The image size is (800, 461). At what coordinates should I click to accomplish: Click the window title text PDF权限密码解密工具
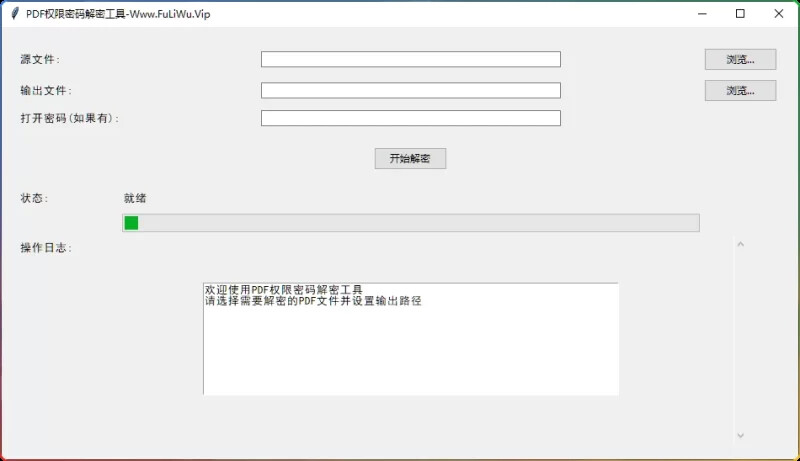(76, 14)
